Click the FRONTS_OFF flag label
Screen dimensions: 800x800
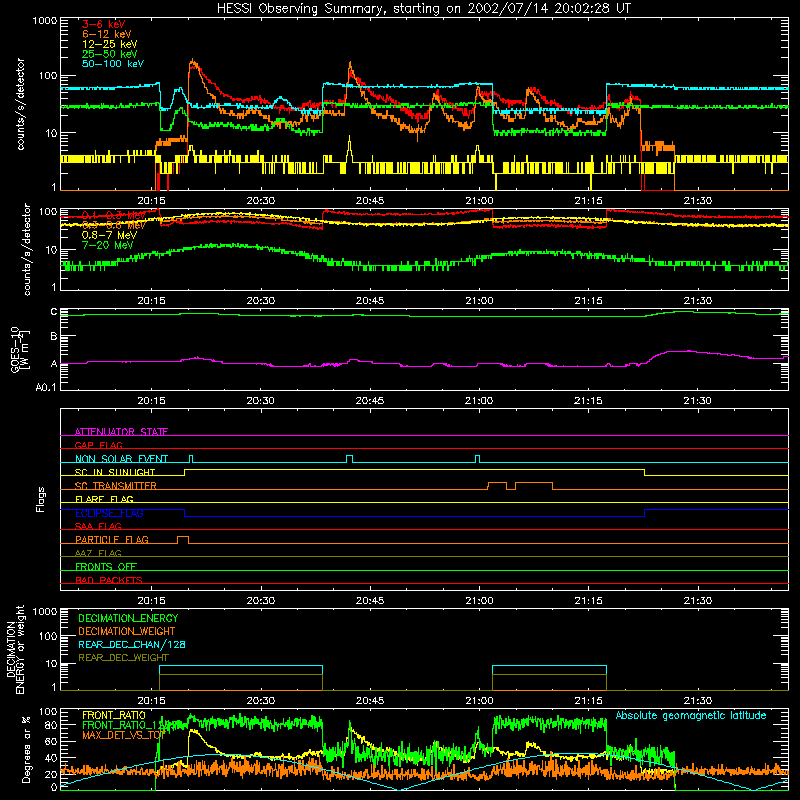(x=106, y=566)
